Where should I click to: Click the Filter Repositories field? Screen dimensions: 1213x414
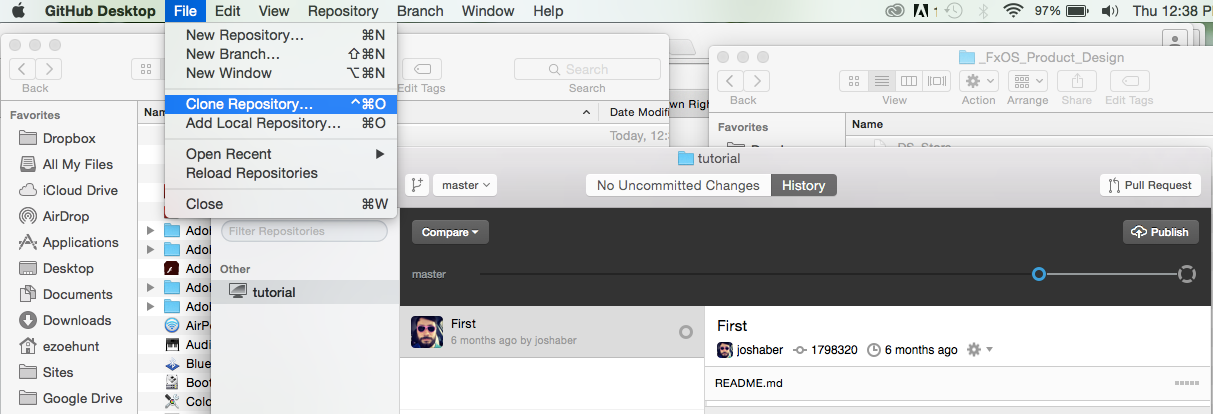[x=304, y=231]
